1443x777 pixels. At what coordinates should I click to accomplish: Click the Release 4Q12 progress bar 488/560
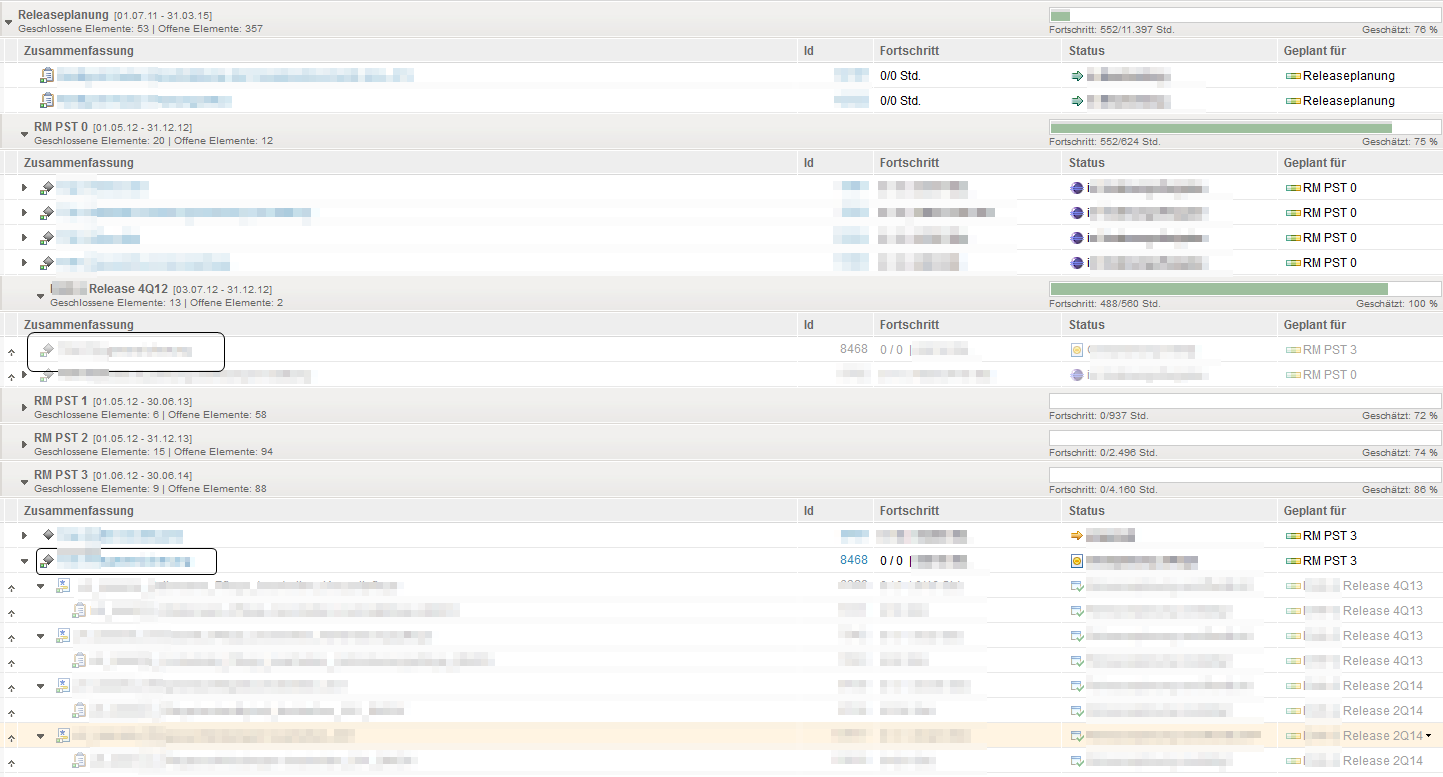point(1244,289)
